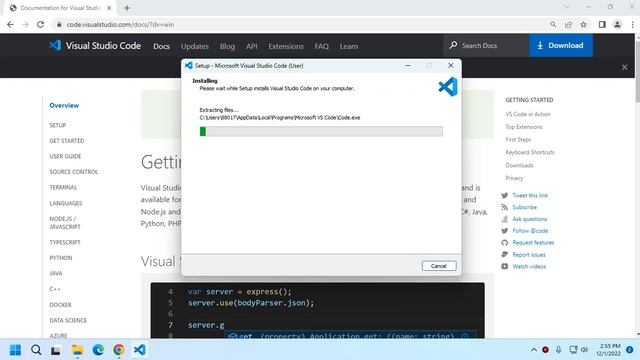Expand the LANGUAGES sidebar section
The width and height of the screenshot is (640, 360).
(x=66, y=203)
